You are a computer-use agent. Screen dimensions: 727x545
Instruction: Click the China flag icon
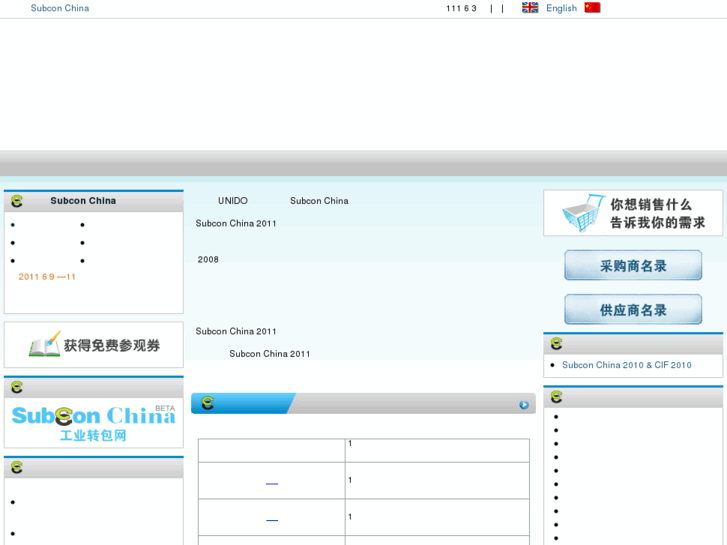tap(592, 7)
